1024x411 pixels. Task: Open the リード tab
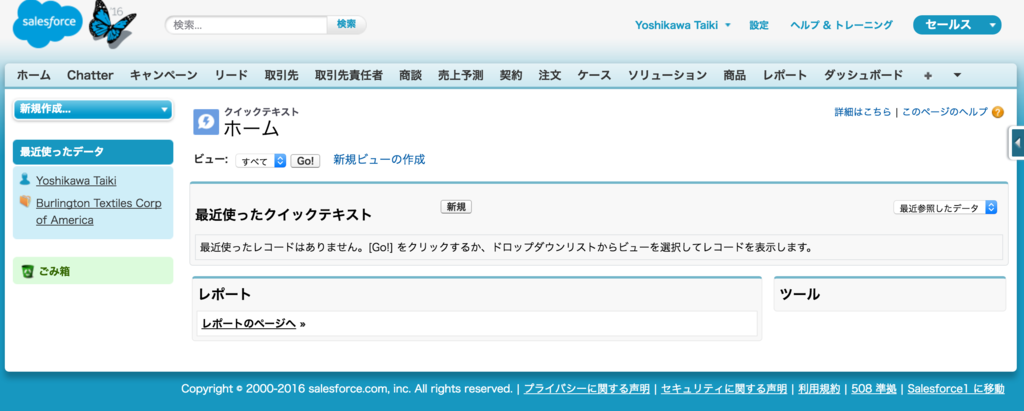point(231,75)
